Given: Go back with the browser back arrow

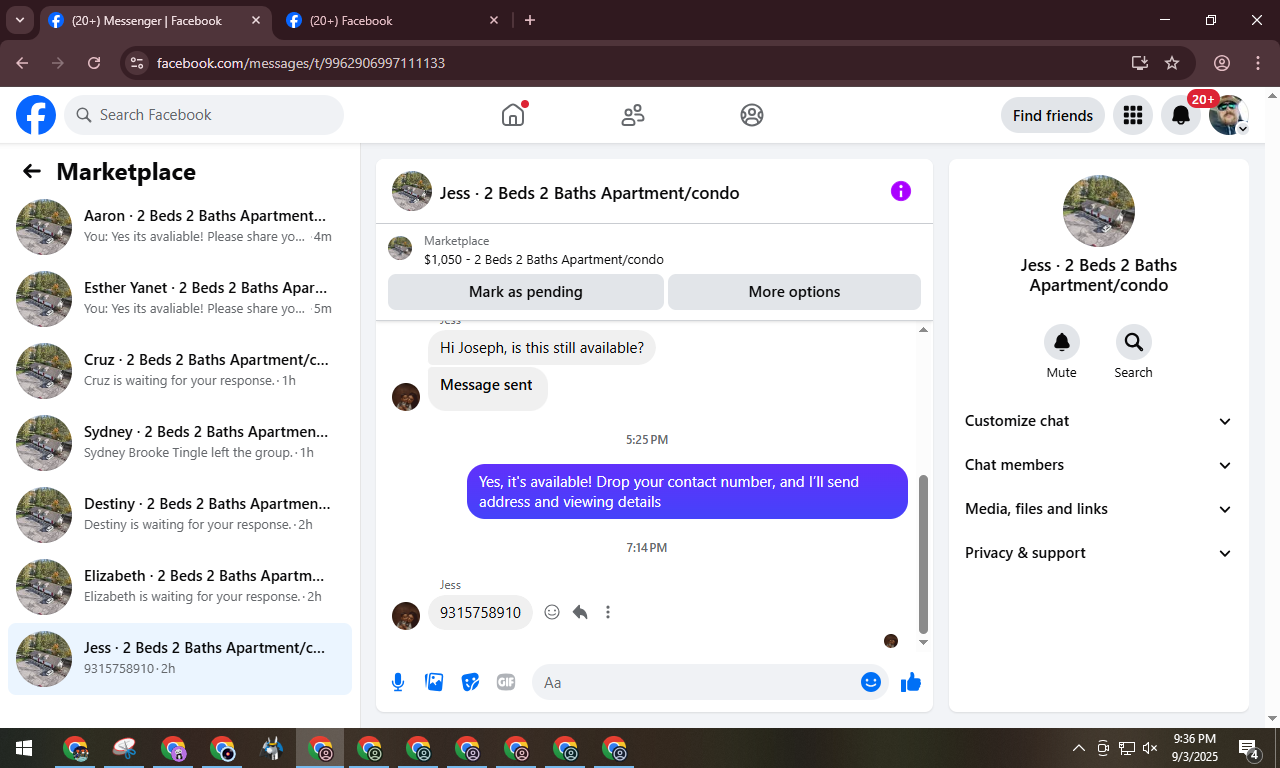Looking at the screenshot, I should 22,63.
